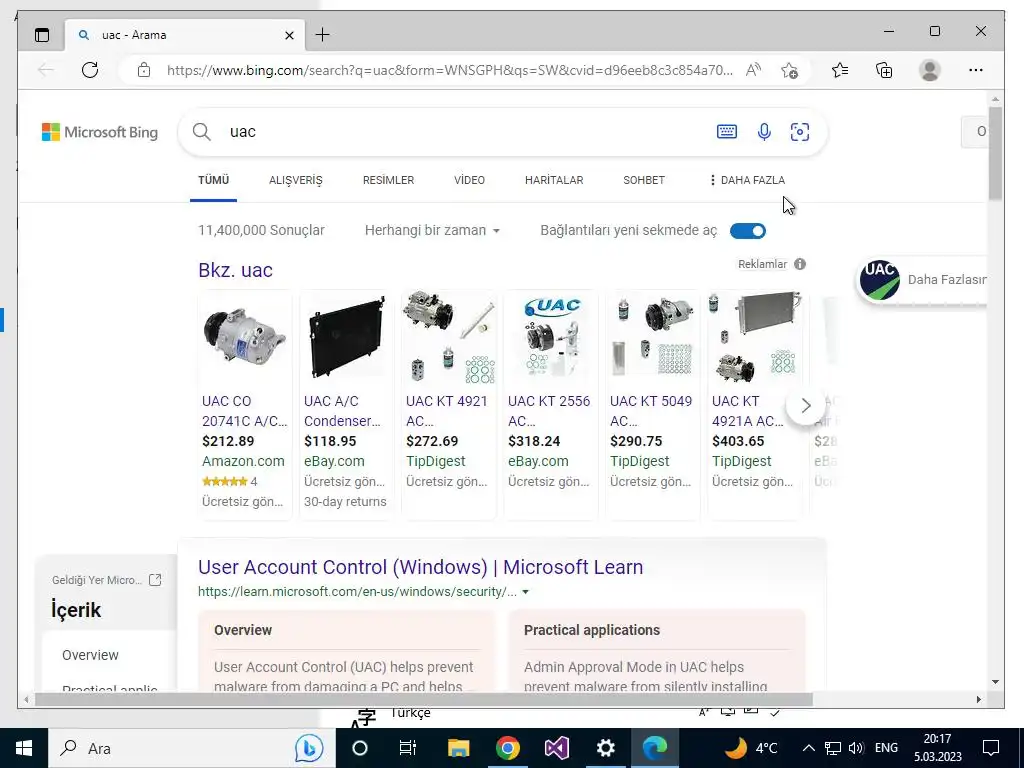
Task: Open Settings gear from the taskbar
Action: (606, 748)
